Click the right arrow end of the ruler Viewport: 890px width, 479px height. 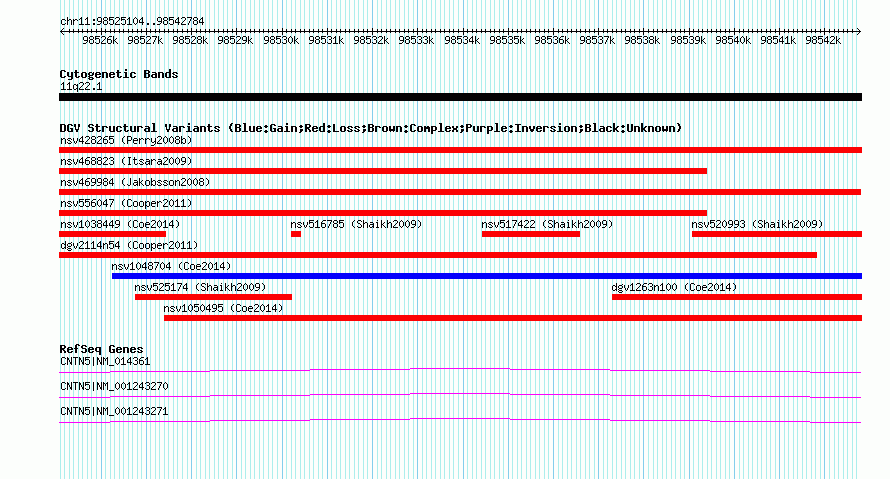click(859, 31)
